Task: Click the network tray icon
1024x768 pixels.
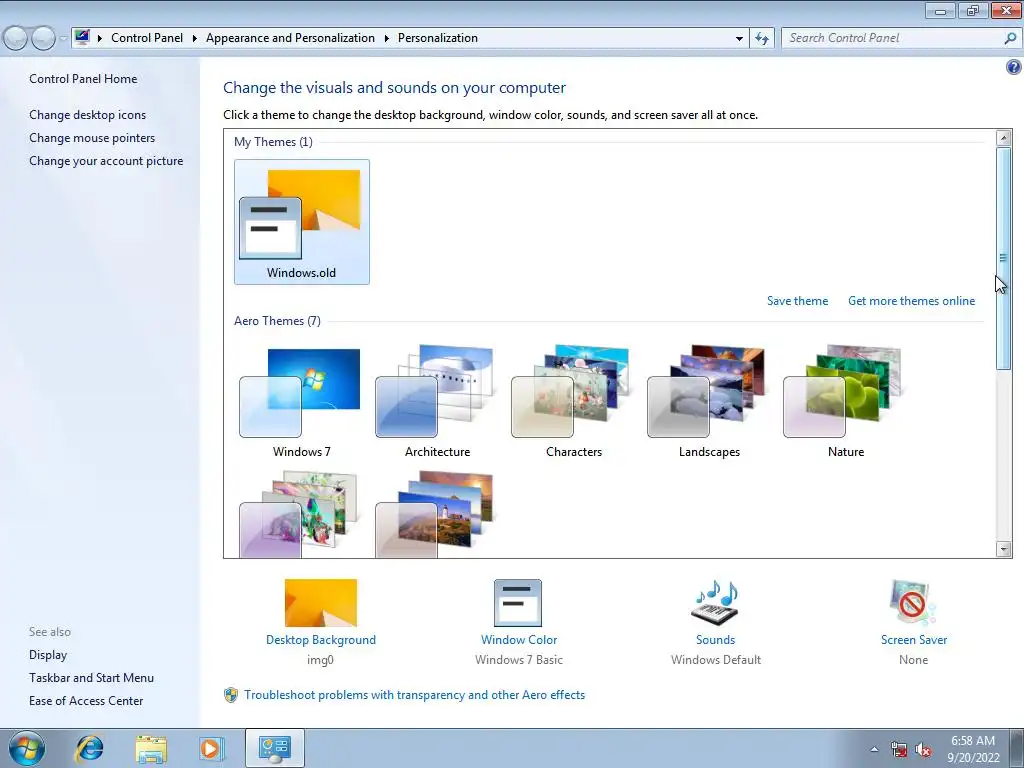Action: (899, 750)
